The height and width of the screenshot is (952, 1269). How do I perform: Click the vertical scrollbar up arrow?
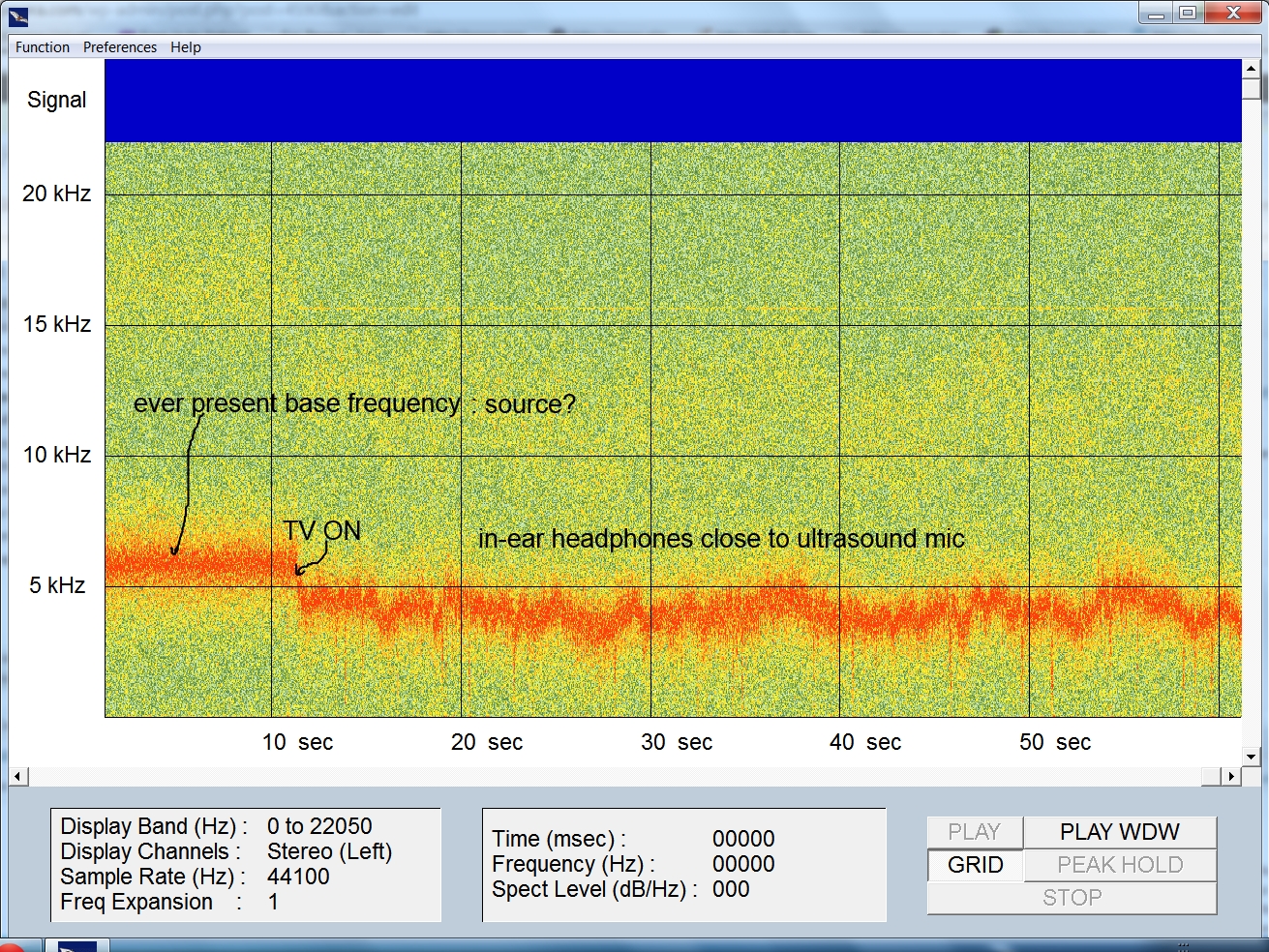point(1251,69)
